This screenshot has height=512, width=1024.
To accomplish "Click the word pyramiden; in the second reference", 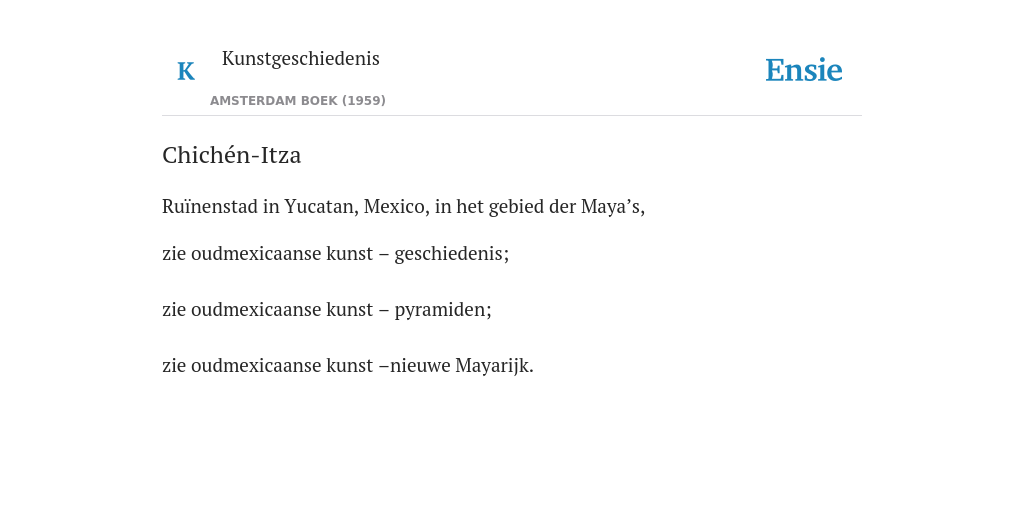I will [x=443, y=310].
